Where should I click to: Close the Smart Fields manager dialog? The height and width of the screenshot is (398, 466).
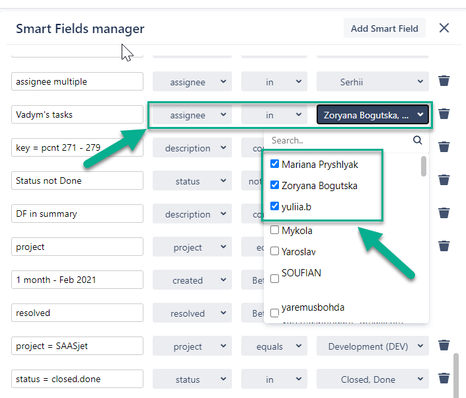coord(444,28)
